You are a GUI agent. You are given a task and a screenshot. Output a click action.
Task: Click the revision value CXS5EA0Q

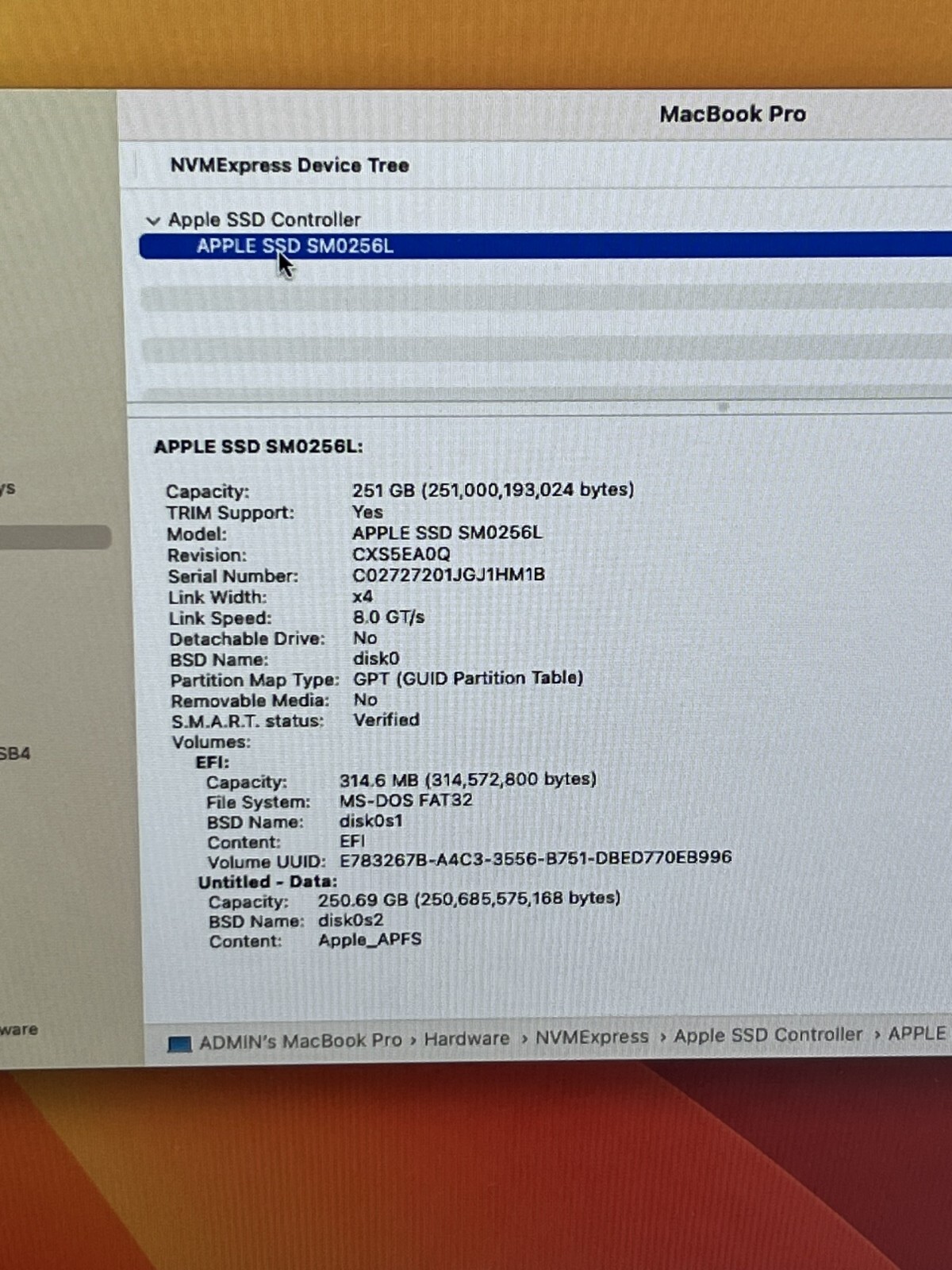pos(401,554)
